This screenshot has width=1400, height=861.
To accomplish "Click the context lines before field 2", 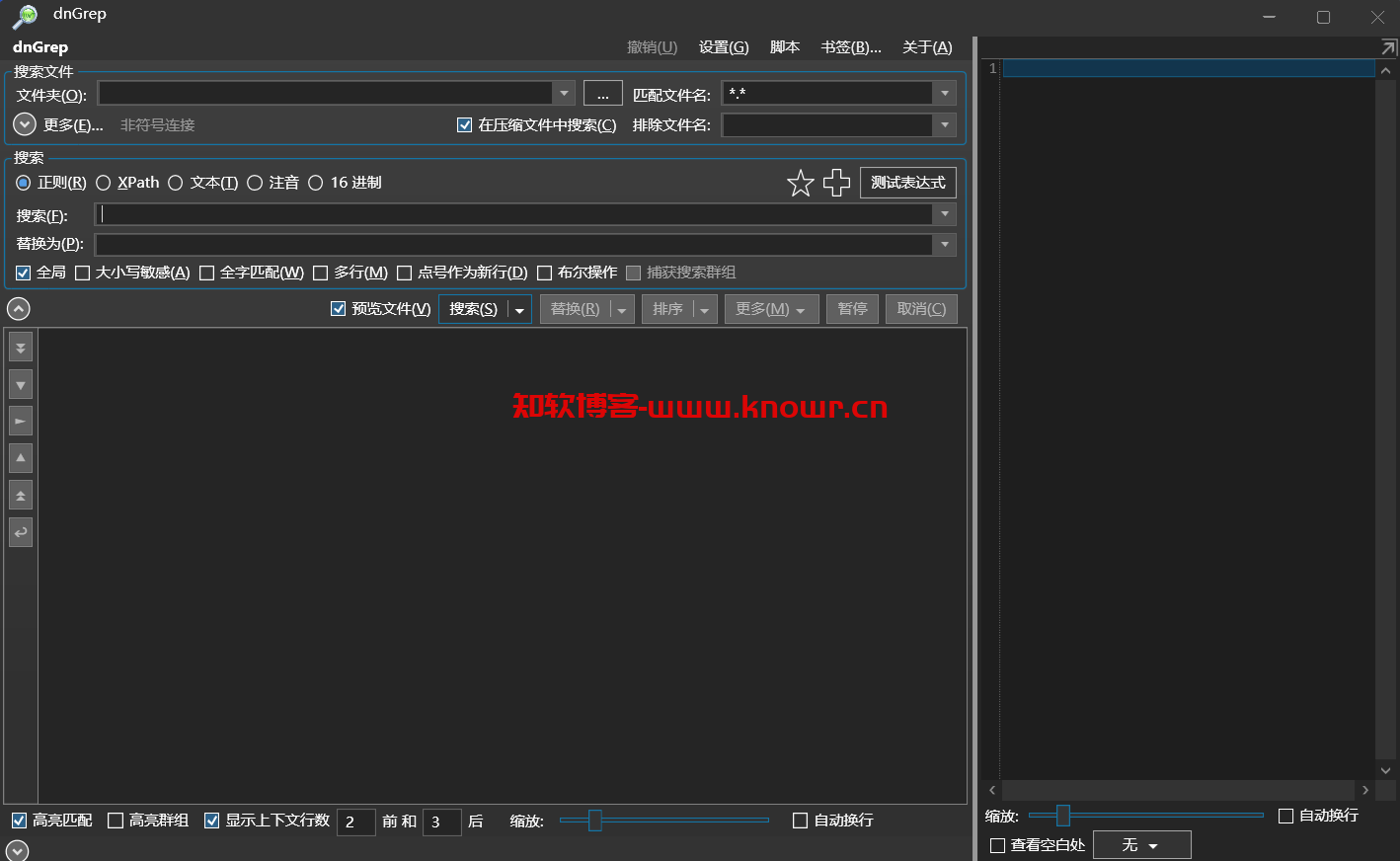I will pos(356,822).
